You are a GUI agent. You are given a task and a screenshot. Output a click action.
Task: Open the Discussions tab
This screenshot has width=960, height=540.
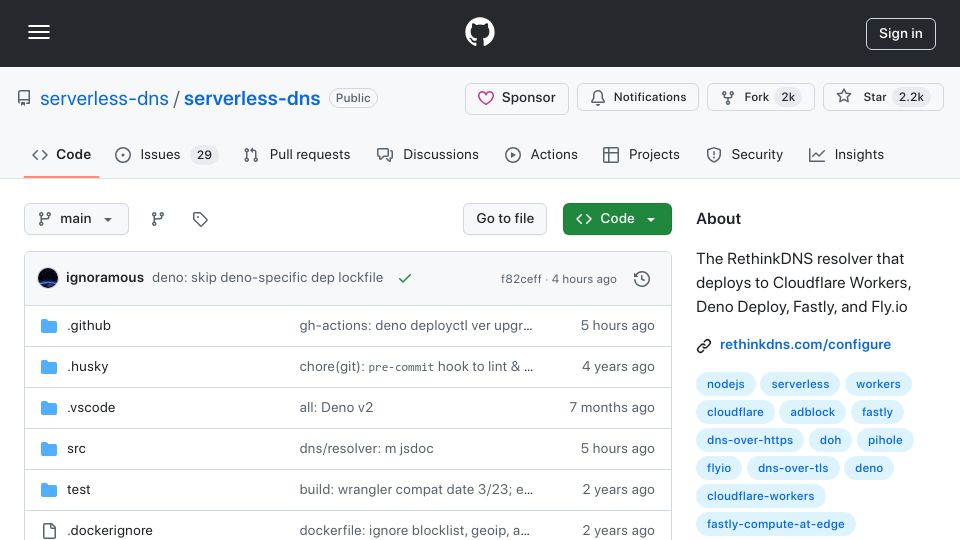pyautogui.click(x=428, y=155)
